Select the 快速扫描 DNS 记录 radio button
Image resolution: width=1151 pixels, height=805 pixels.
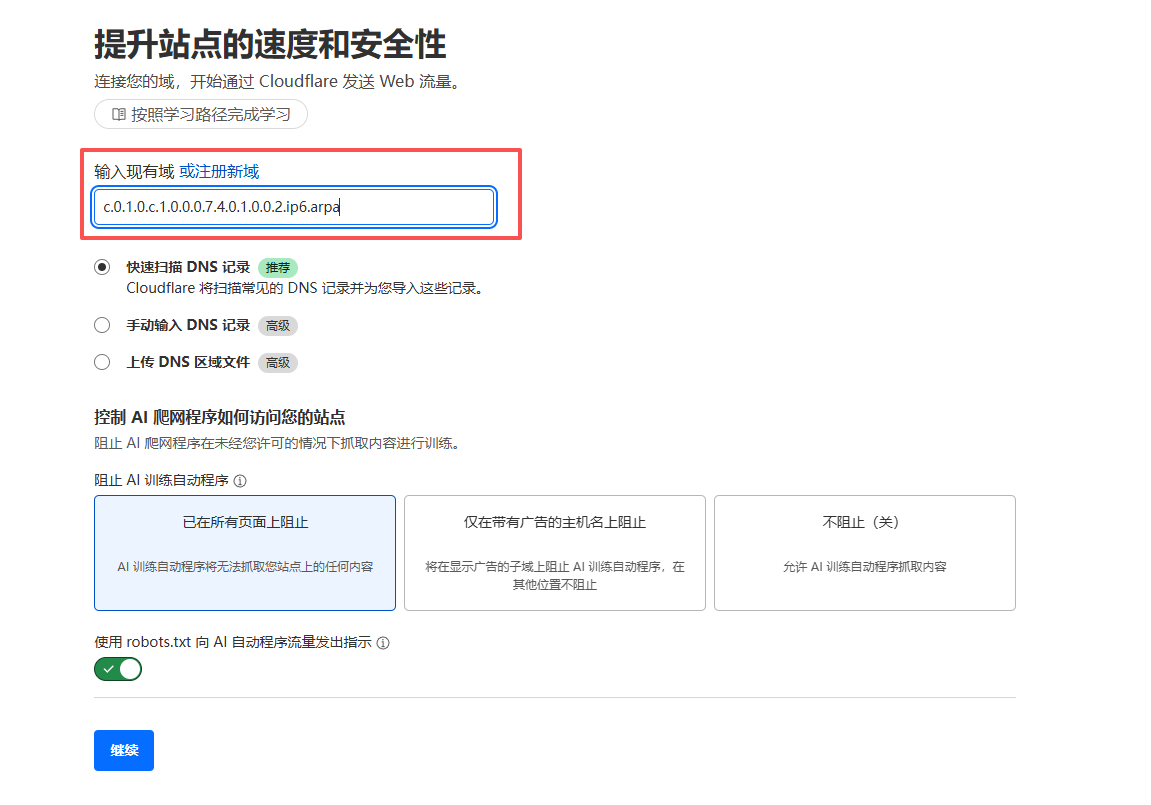[102, 268]
